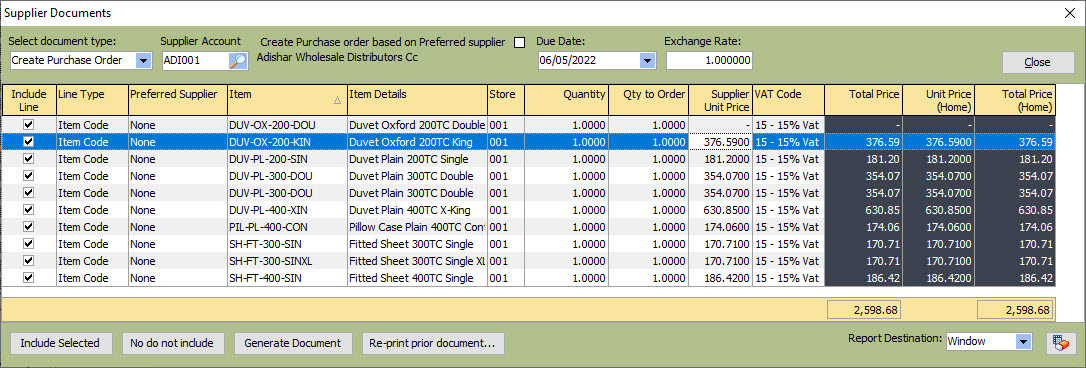Uncheck Include Line for DUV-OX-200-KIN row
Screen dimensions: 1086x368
[x=28, y=141]
